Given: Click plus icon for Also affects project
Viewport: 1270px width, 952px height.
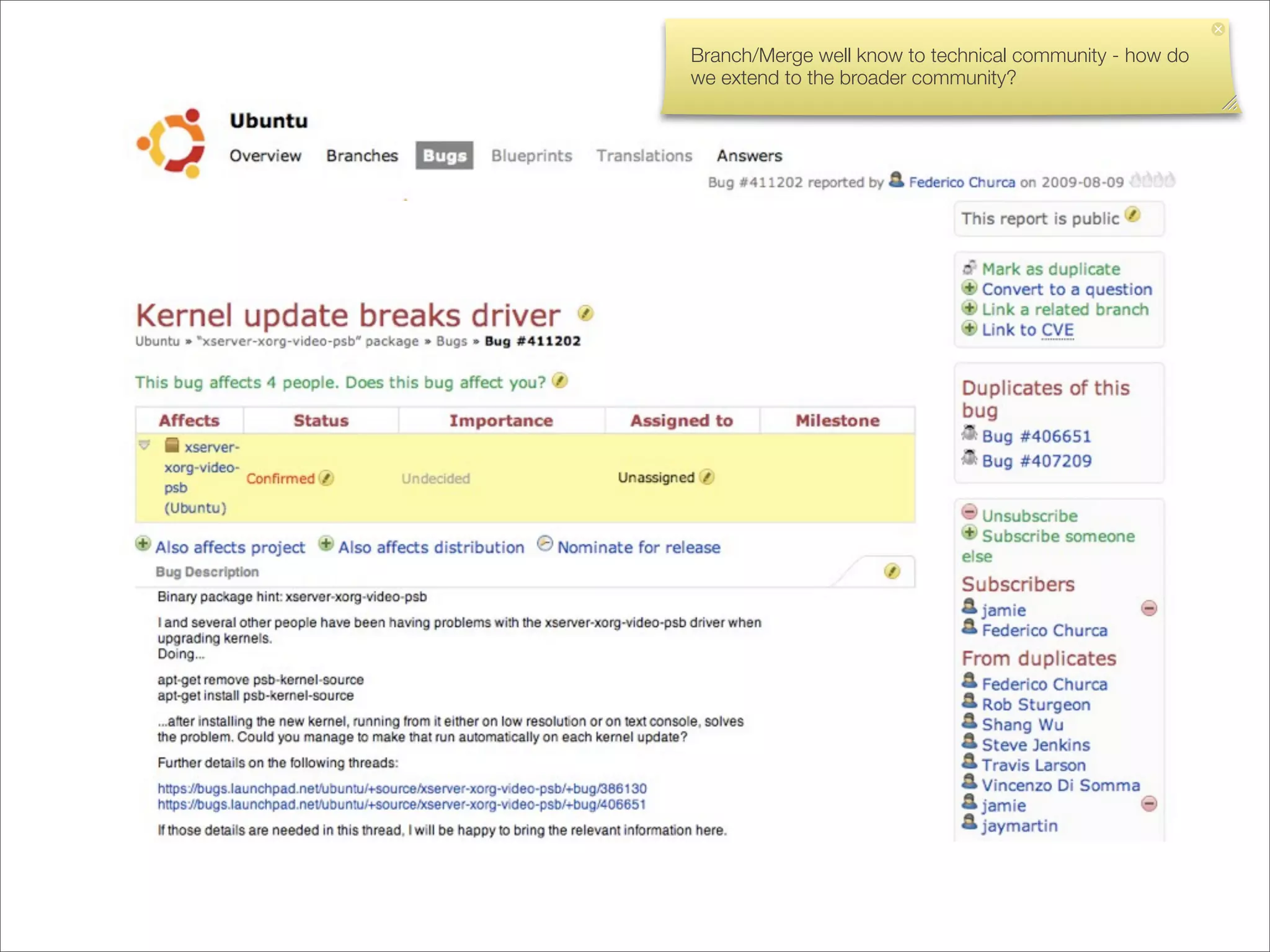Looking at the screenshot, I should (143, 544).
